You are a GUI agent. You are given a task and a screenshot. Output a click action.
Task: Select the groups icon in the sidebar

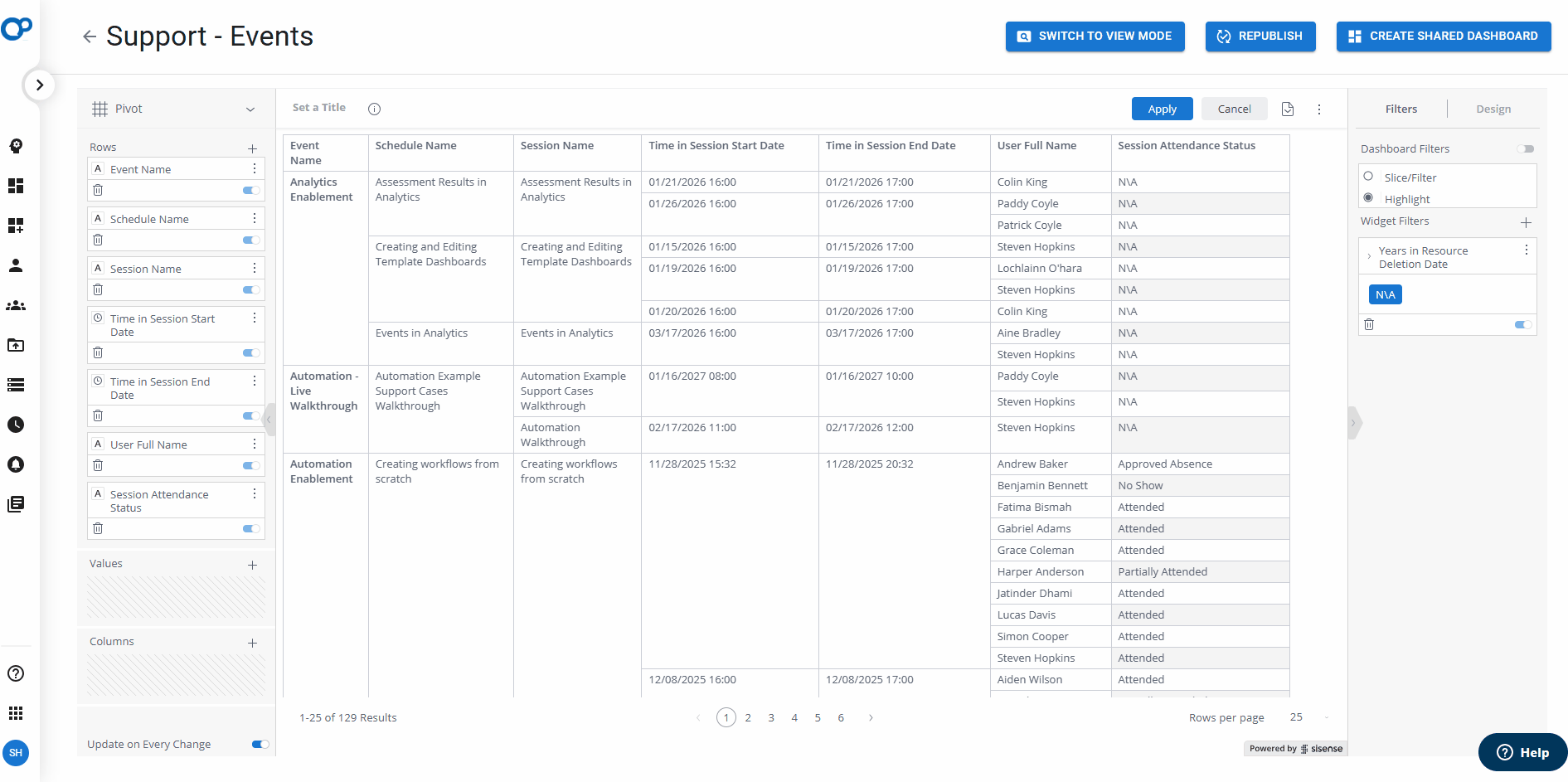(x=16, y=305)
